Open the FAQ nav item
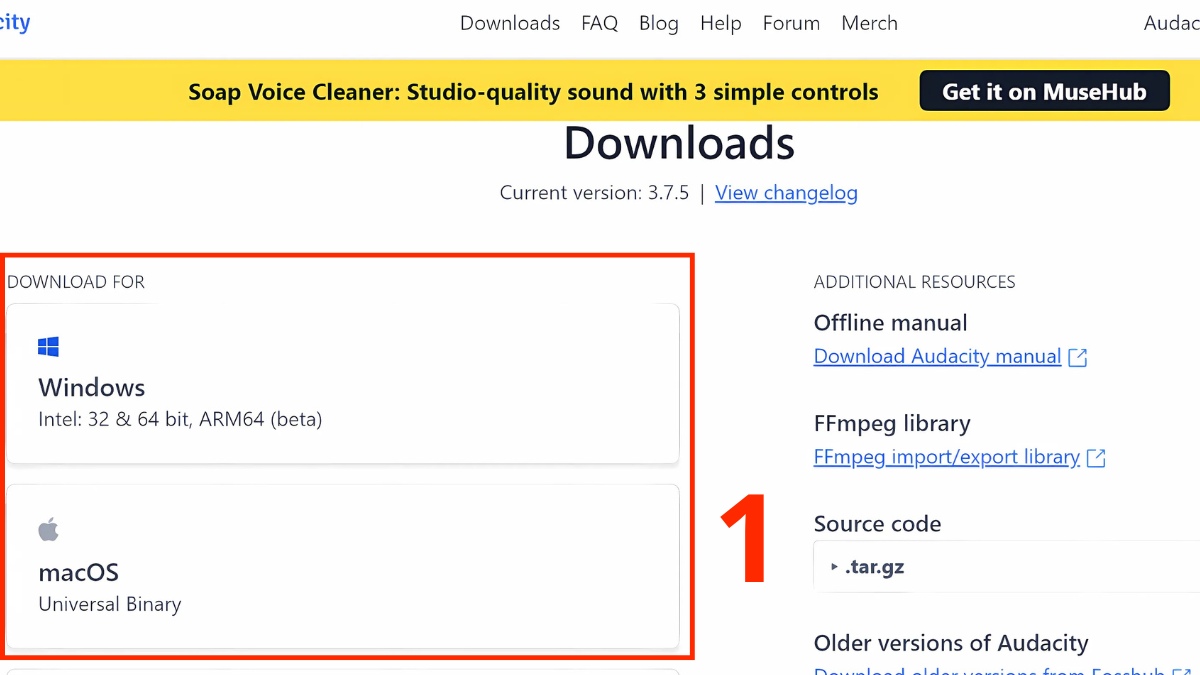 tap(600, 23)
